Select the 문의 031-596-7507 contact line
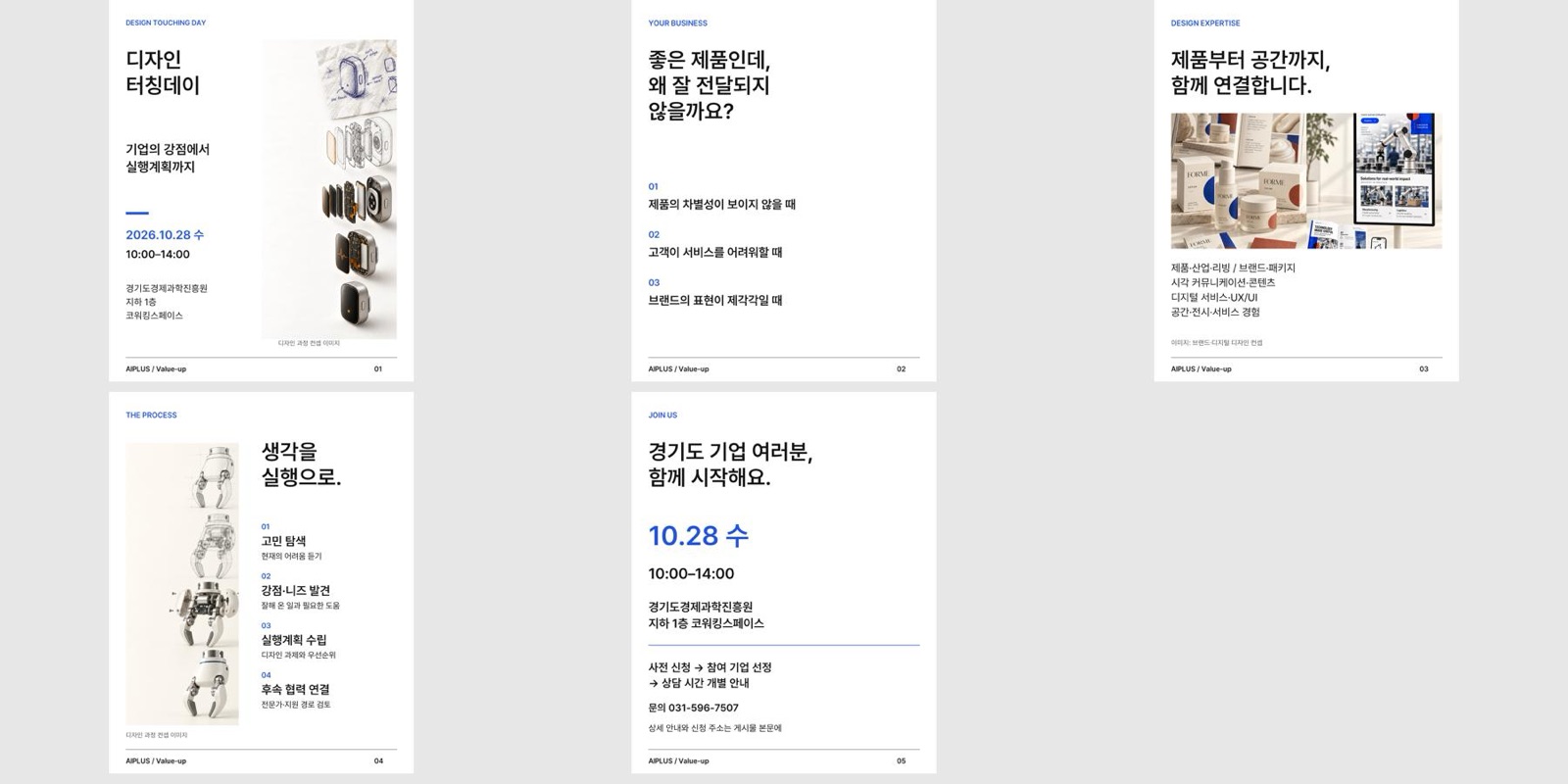This screenshot has width=1568, height=784. pyautogui.click(x=693, y=708)
